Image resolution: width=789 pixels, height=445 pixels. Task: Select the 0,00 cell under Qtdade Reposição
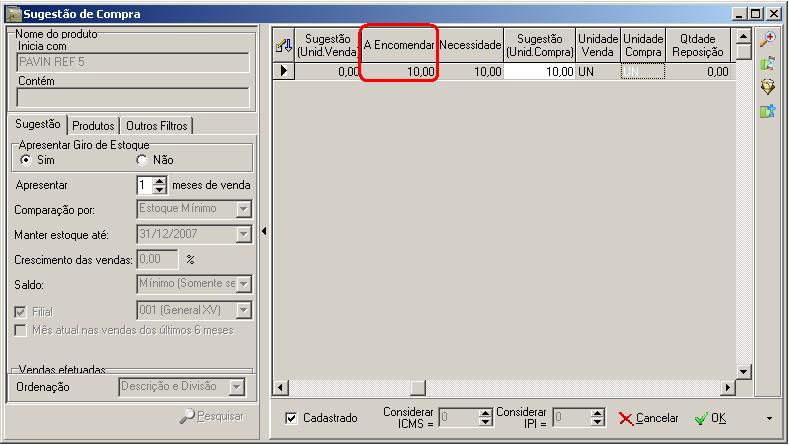click(697, 71)
